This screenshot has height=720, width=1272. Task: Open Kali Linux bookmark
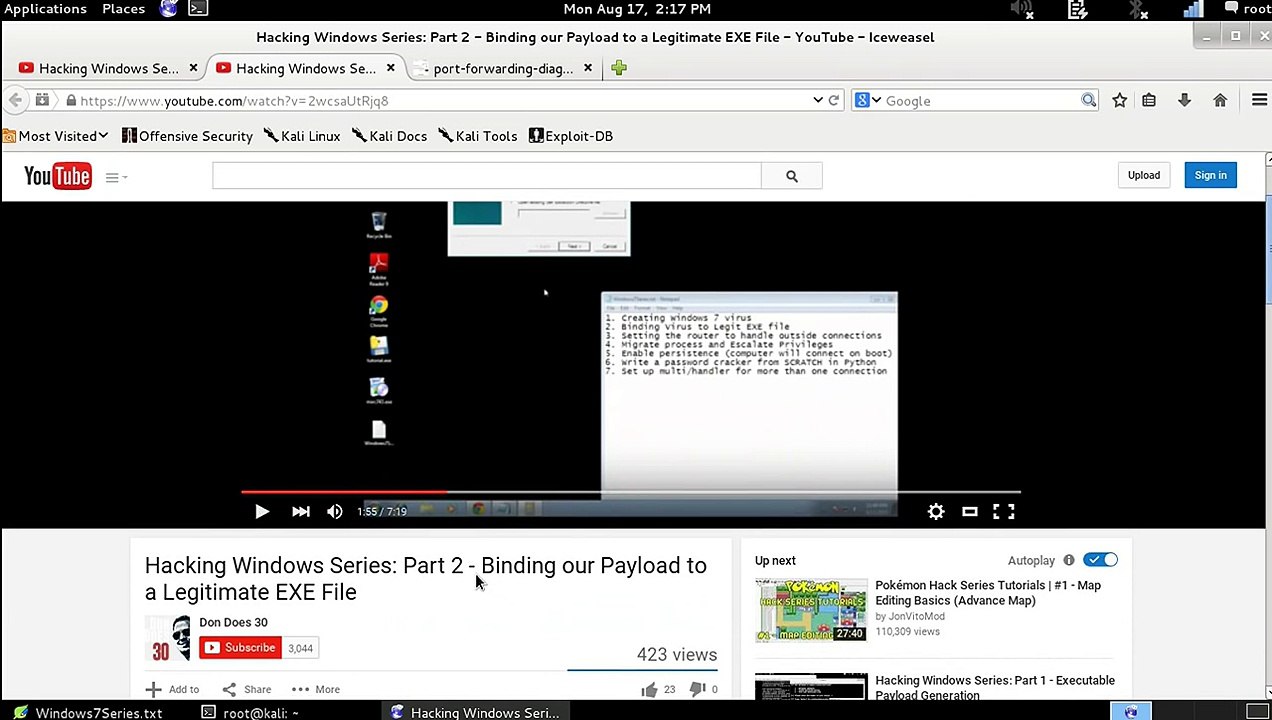coord(302,136)
